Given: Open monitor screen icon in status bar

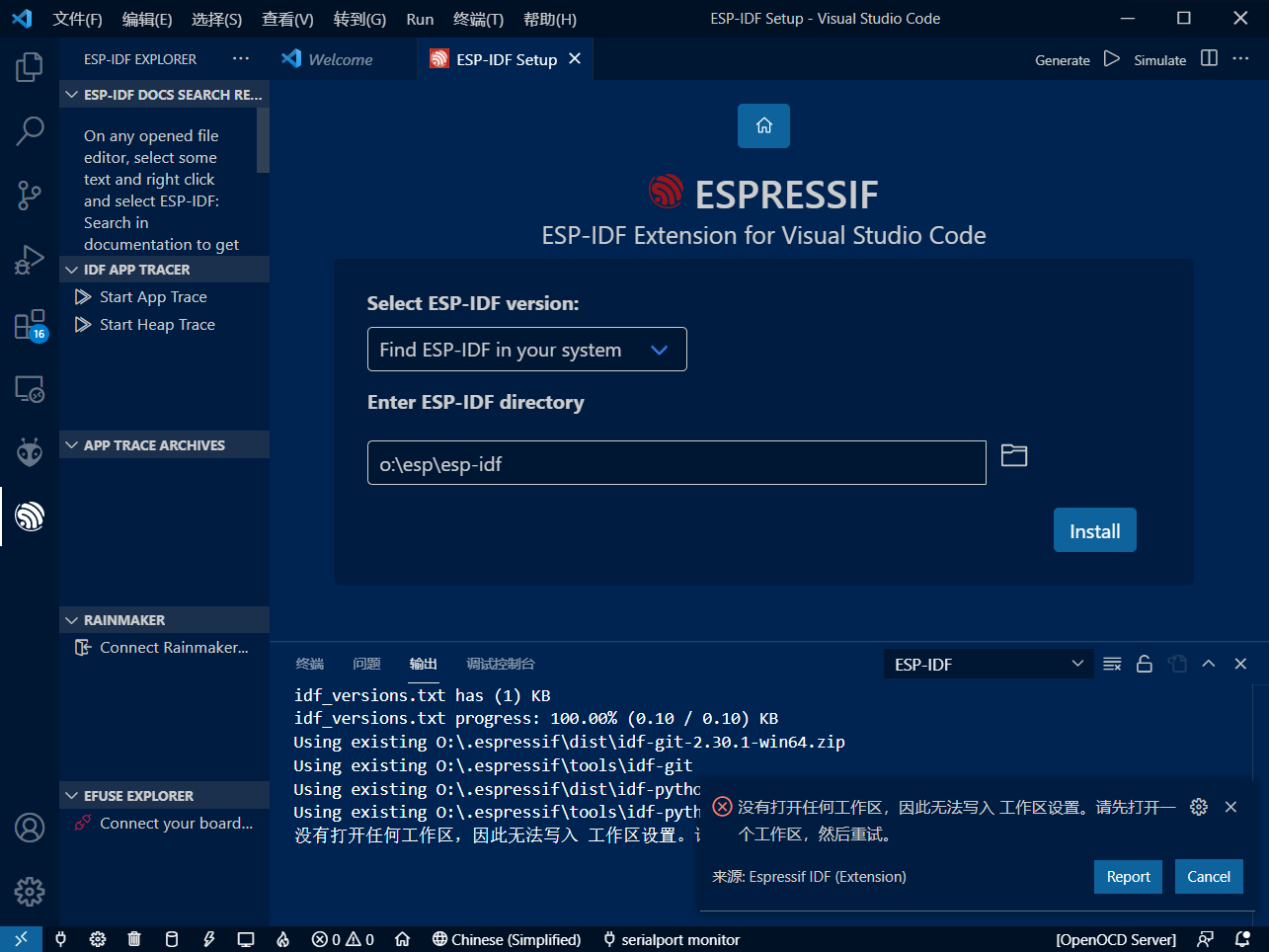Looking at the screenshot, I should 246,939.
